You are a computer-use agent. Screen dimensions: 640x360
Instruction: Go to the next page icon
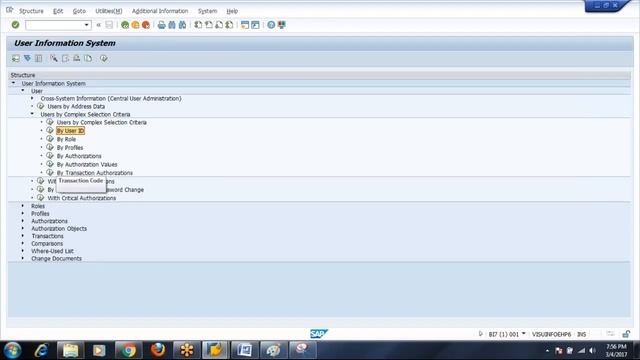pos(219,25)
